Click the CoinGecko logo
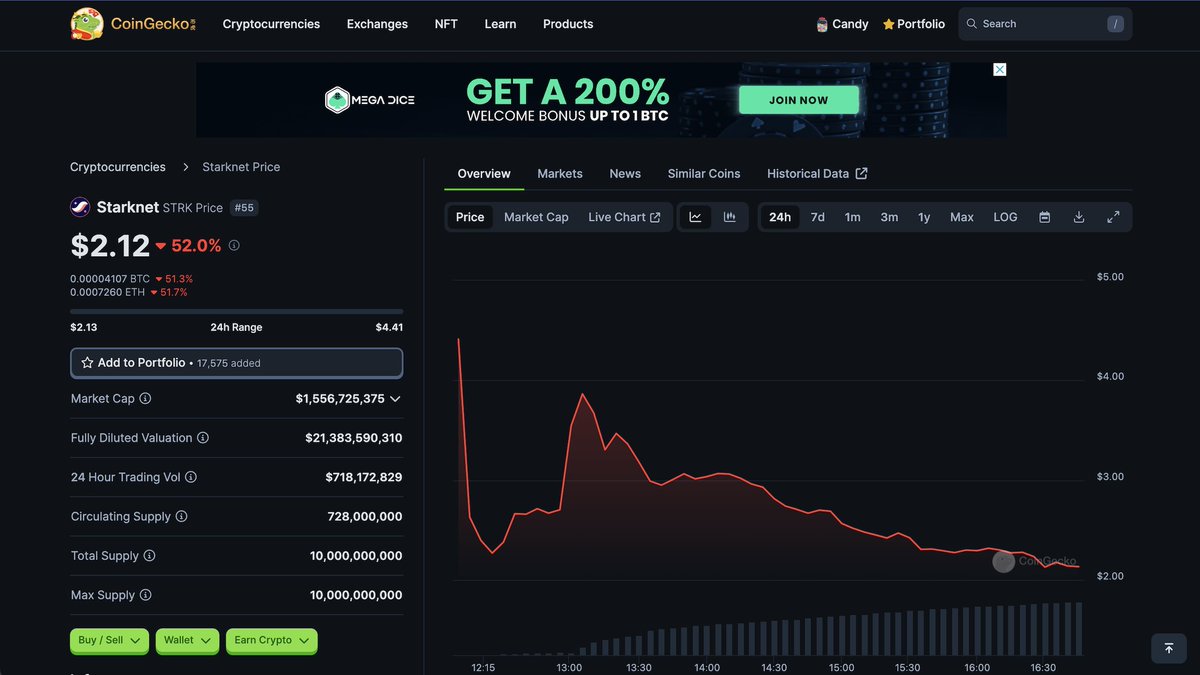 point(133,24)
